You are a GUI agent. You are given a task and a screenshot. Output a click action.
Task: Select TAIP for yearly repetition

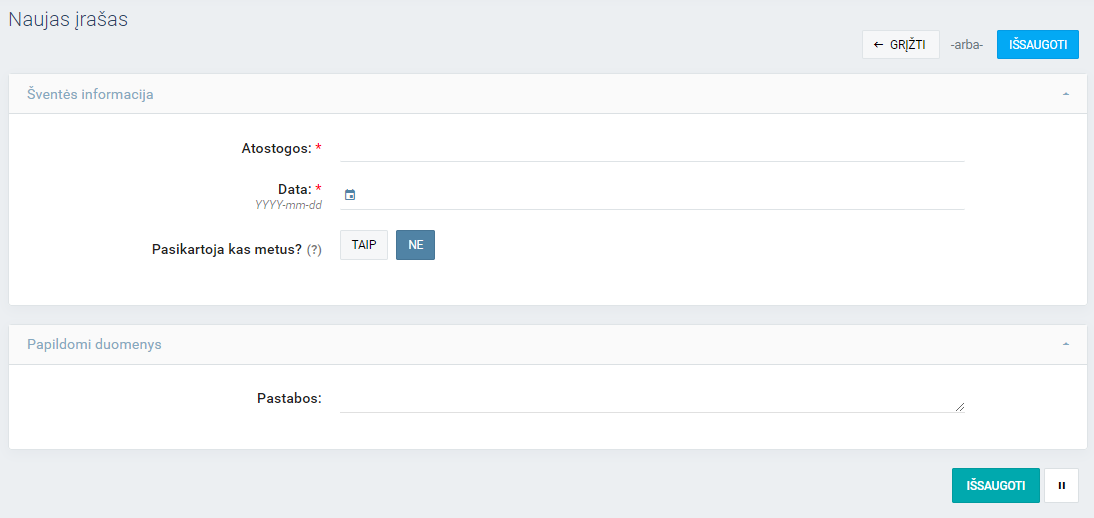(x=363, y=245)
